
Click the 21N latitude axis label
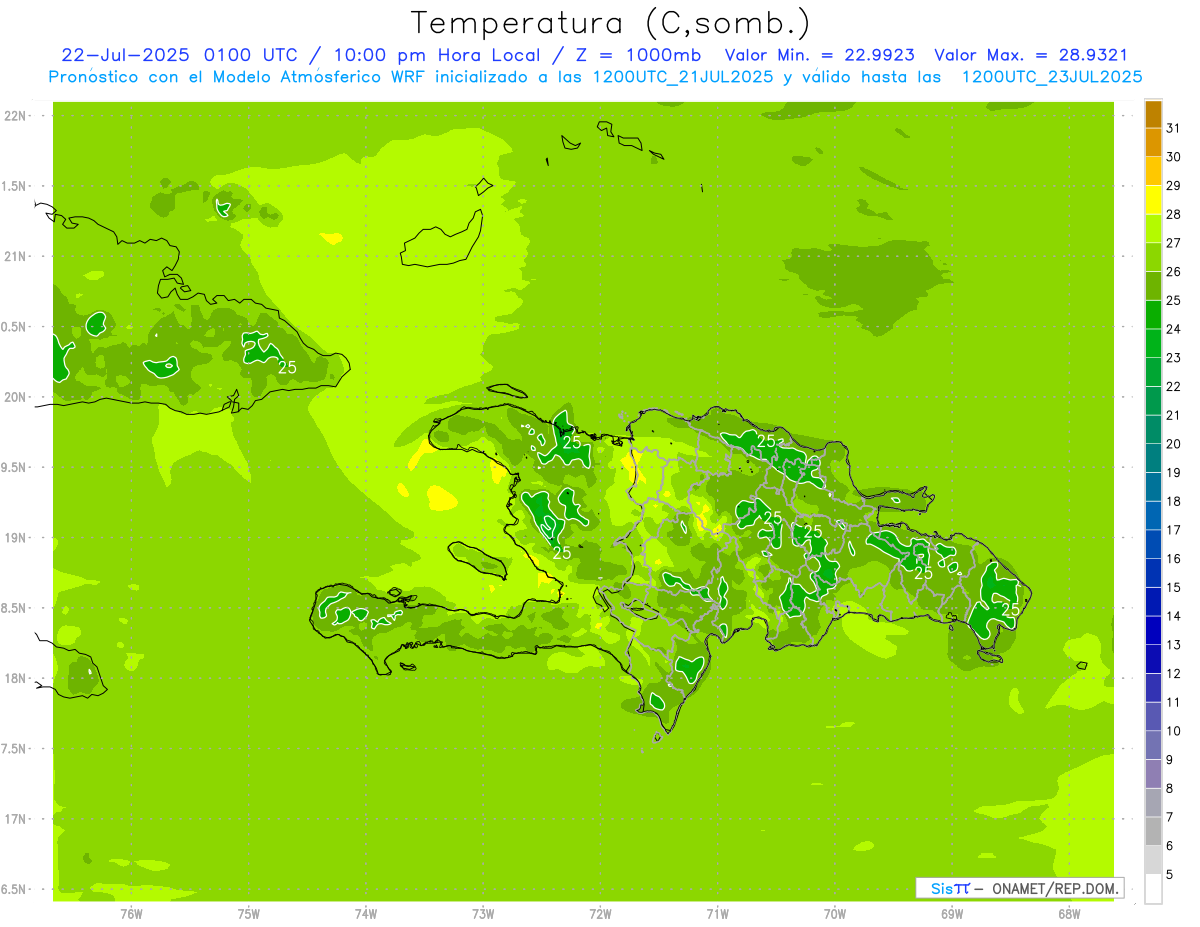tap(15, 256)
